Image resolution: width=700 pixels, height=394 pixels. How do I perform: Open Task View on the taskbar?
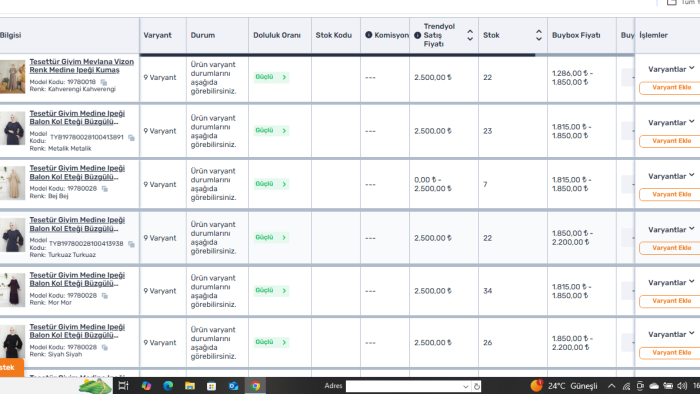pos(124,386)
